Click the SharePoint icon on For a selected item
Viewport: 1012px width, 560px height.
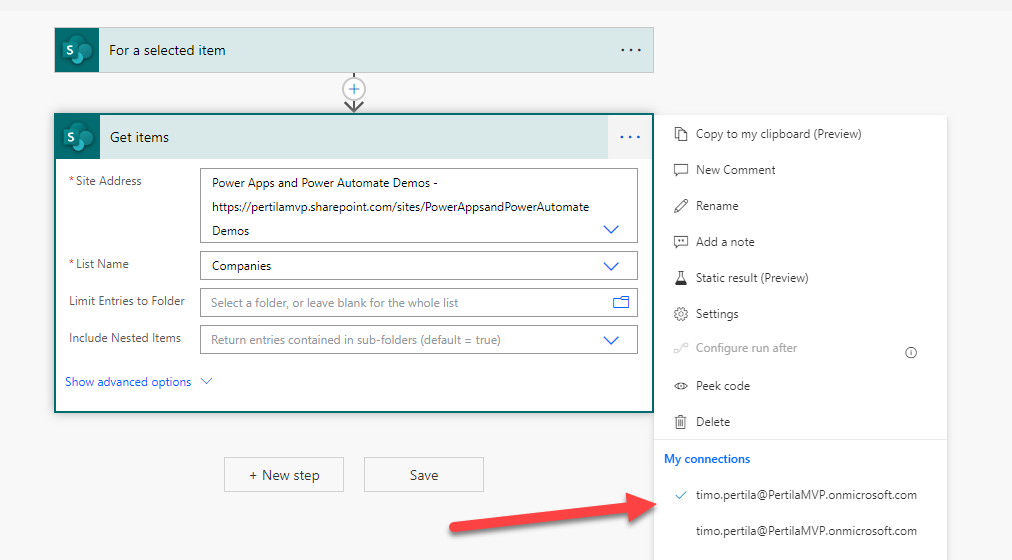pyautogui.click(x=77, y=50)
